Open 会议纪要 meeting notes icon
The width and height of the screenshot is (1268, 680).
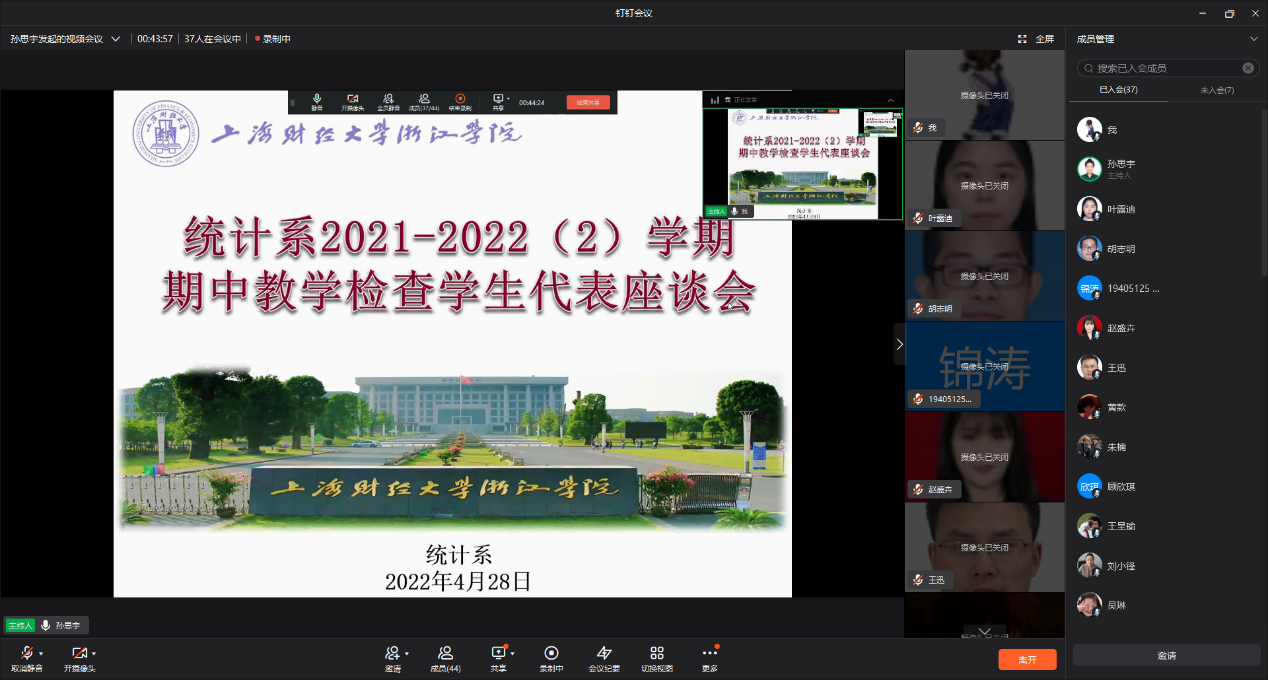[603, 653]
